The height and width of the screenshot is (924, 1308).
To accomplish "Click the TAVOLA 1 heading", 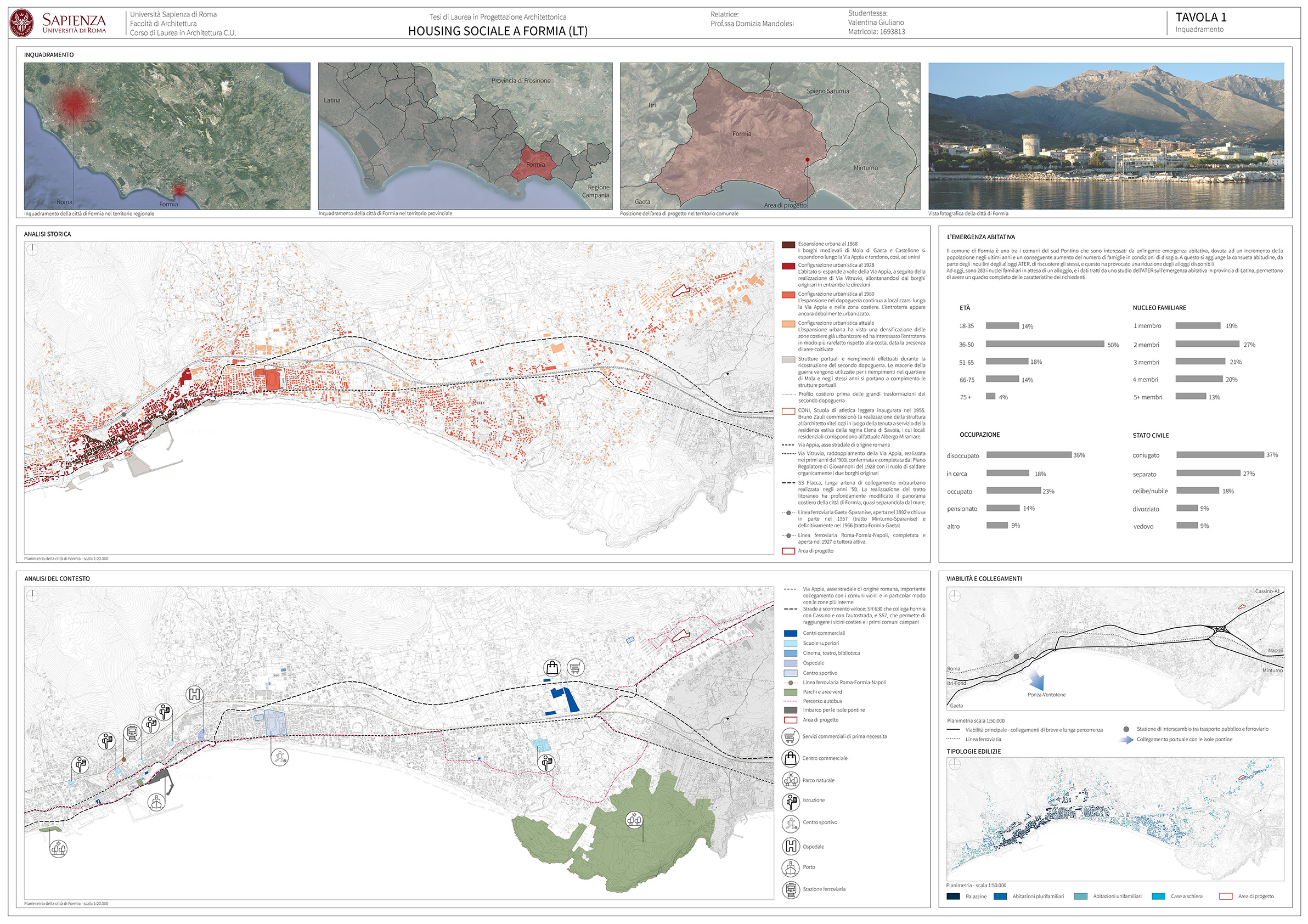I will point(1200,18).
